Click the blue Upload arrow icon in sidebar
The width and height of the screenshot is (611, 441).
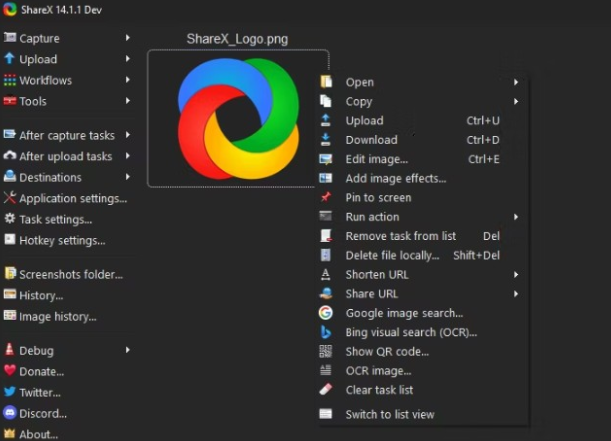point(10,59)
